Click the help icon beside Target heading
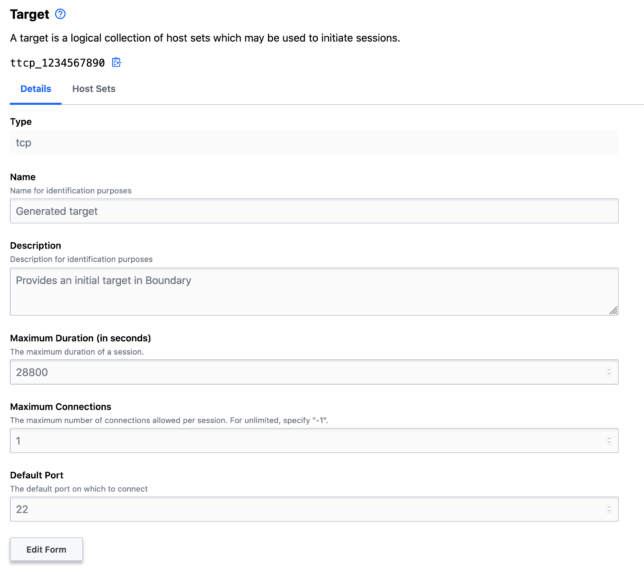Viewport: 644px width, 574px height. coord(61,14)
